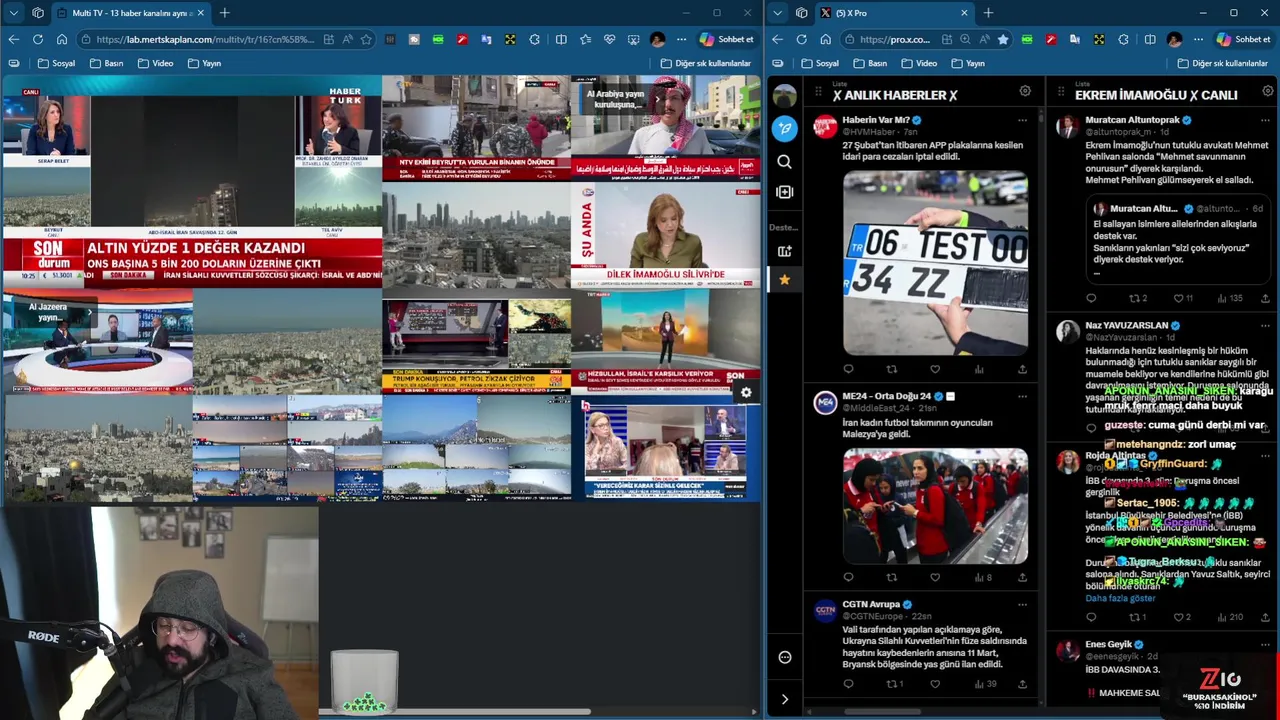
Task: Open Enes Geyik profile name
Action: [1108, 645]
